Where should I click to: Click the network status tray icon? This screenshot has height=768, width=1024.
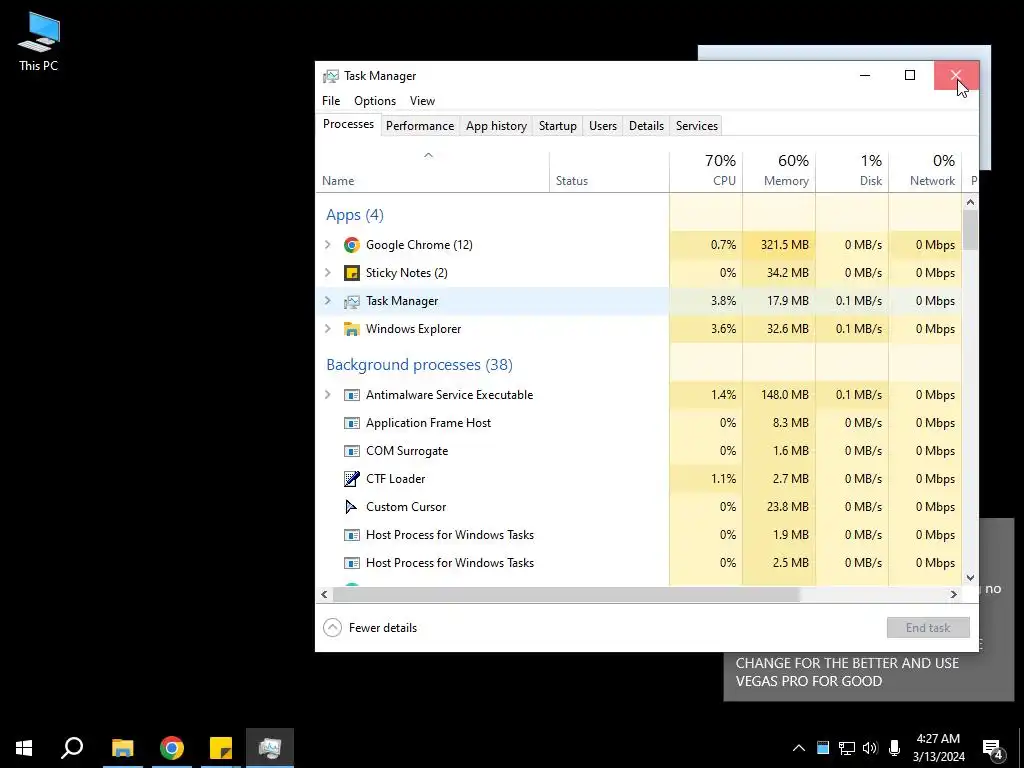point(847,748)
